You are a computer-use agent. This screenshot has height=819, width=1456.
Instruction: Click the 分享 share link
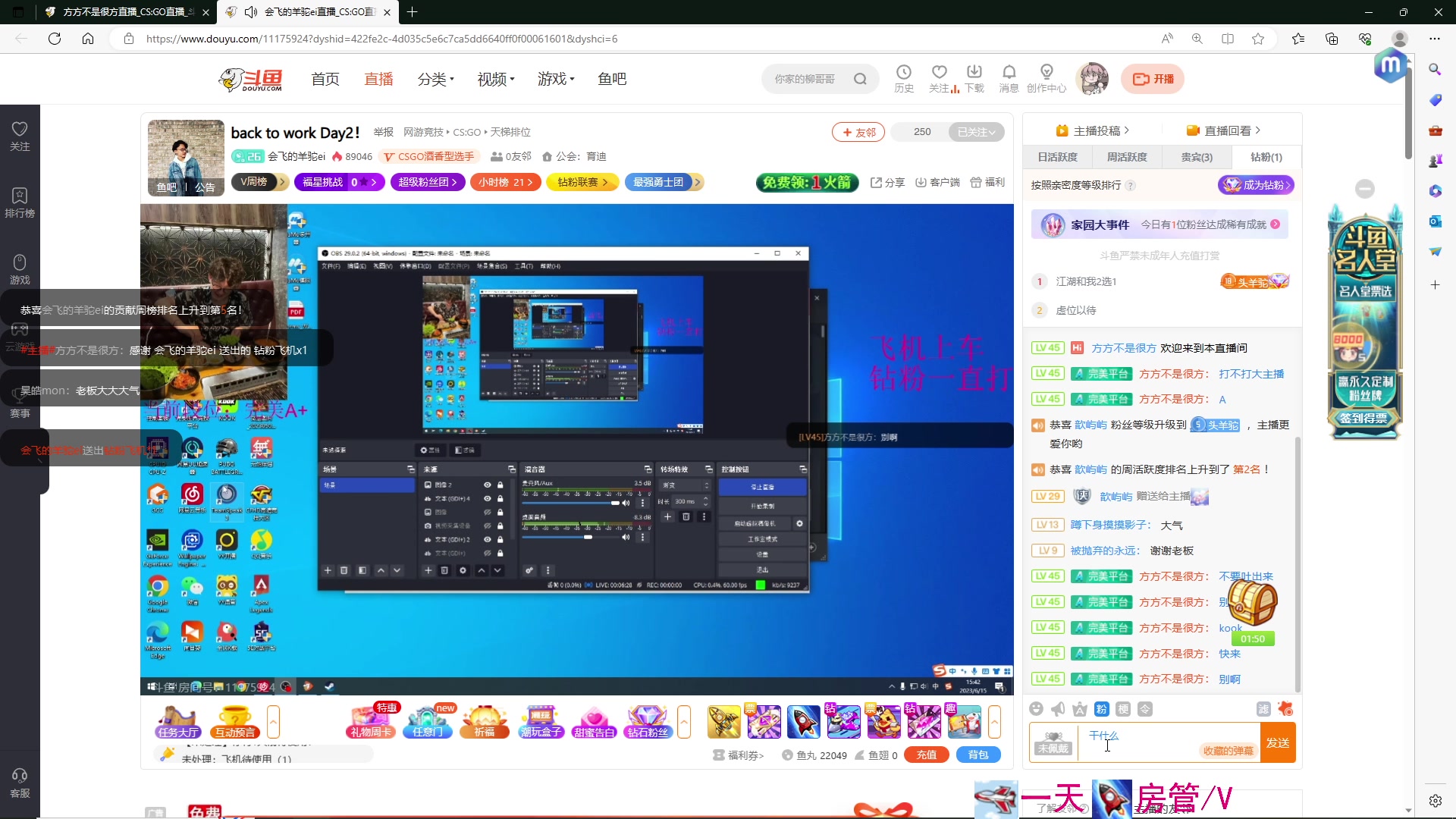point(887,182)
